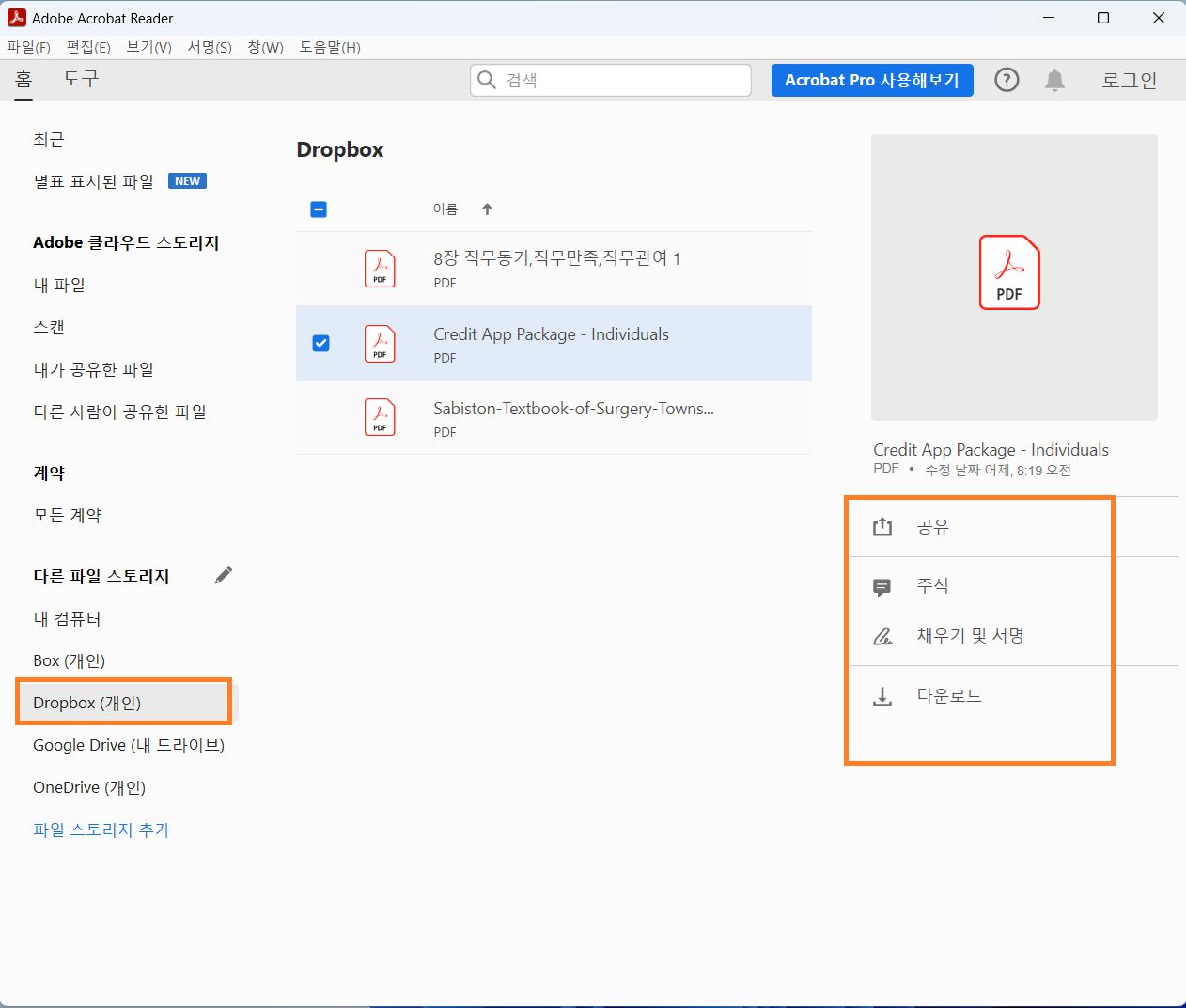Click the search magnifier icon

487,80
